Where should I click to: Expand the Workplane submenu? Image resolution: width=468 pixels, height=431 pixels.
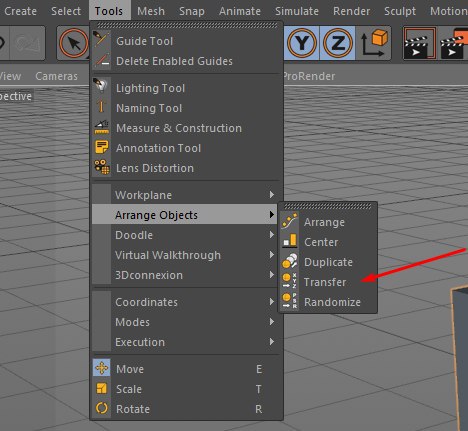tap(186, 195)
